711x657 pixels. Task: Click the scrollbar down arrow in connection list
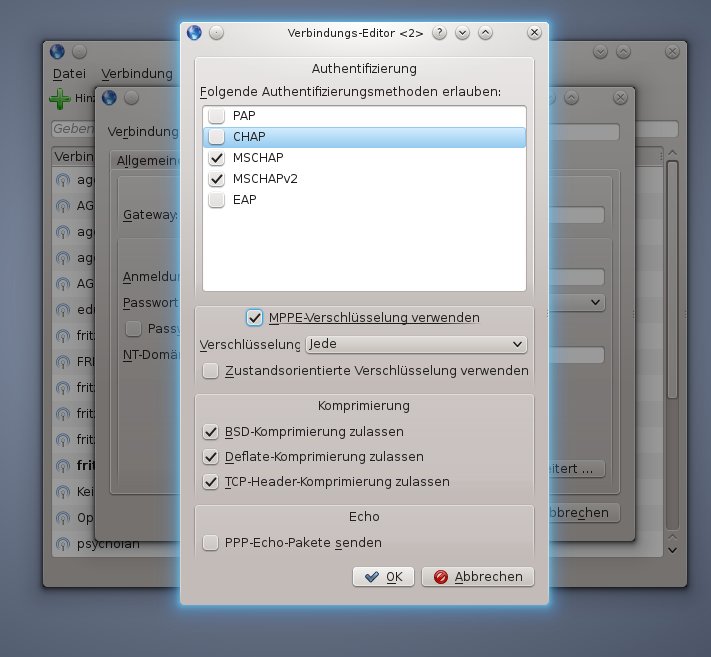pyautogui.click(x=673, y=549)
